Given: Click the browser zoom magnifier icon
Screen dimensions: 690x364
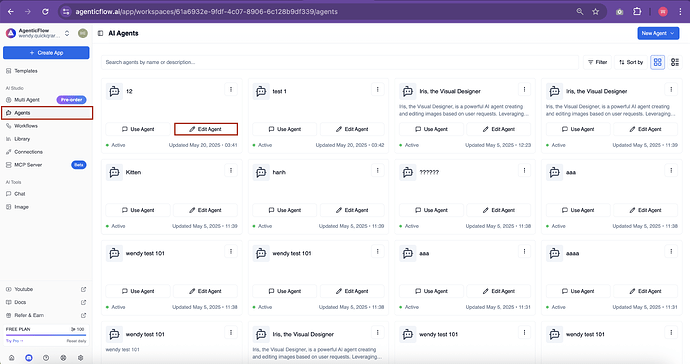Looking at the screenshot, I should click(x=580, y=12).
